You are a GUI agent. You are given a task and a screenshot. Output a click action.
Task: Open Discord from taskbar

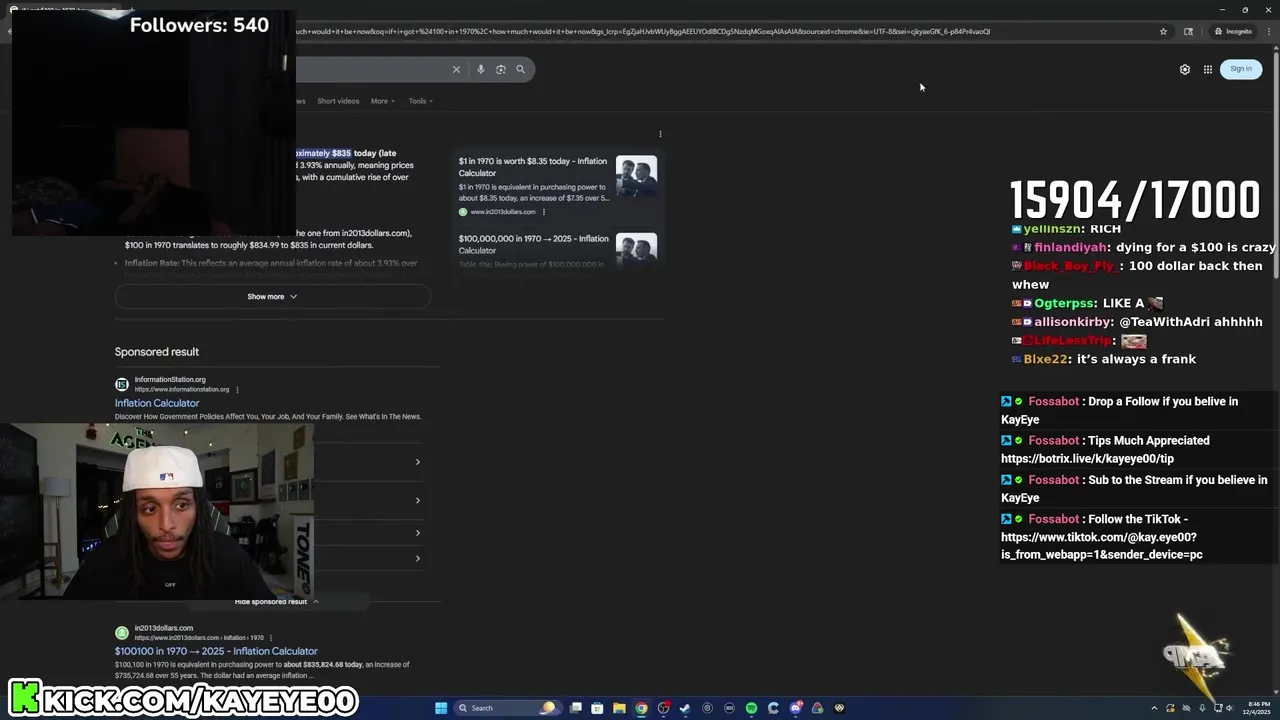pos(795,708)
